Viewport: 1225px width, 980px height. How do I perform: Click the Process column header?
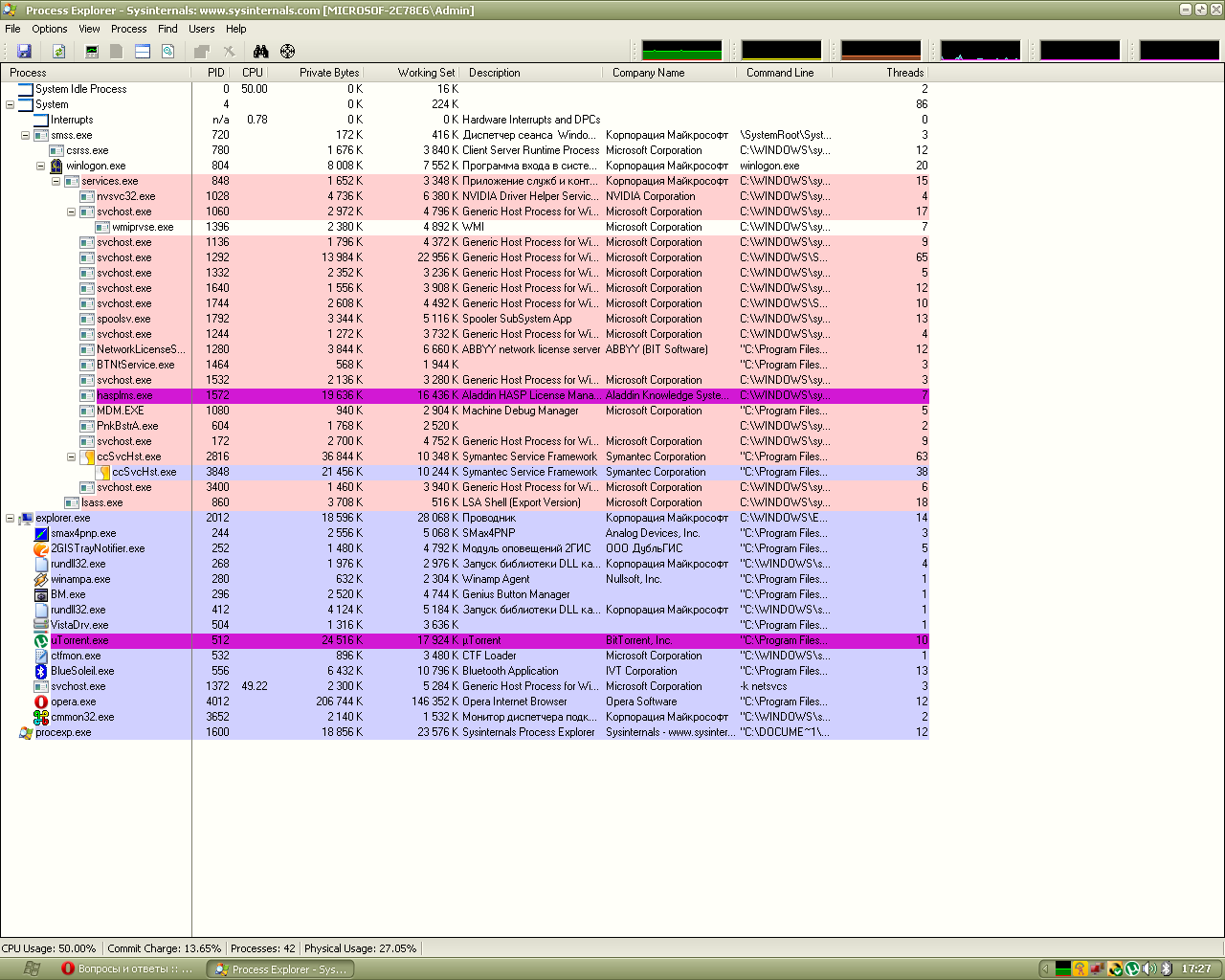pyautogui.click(x=96, y=73)
